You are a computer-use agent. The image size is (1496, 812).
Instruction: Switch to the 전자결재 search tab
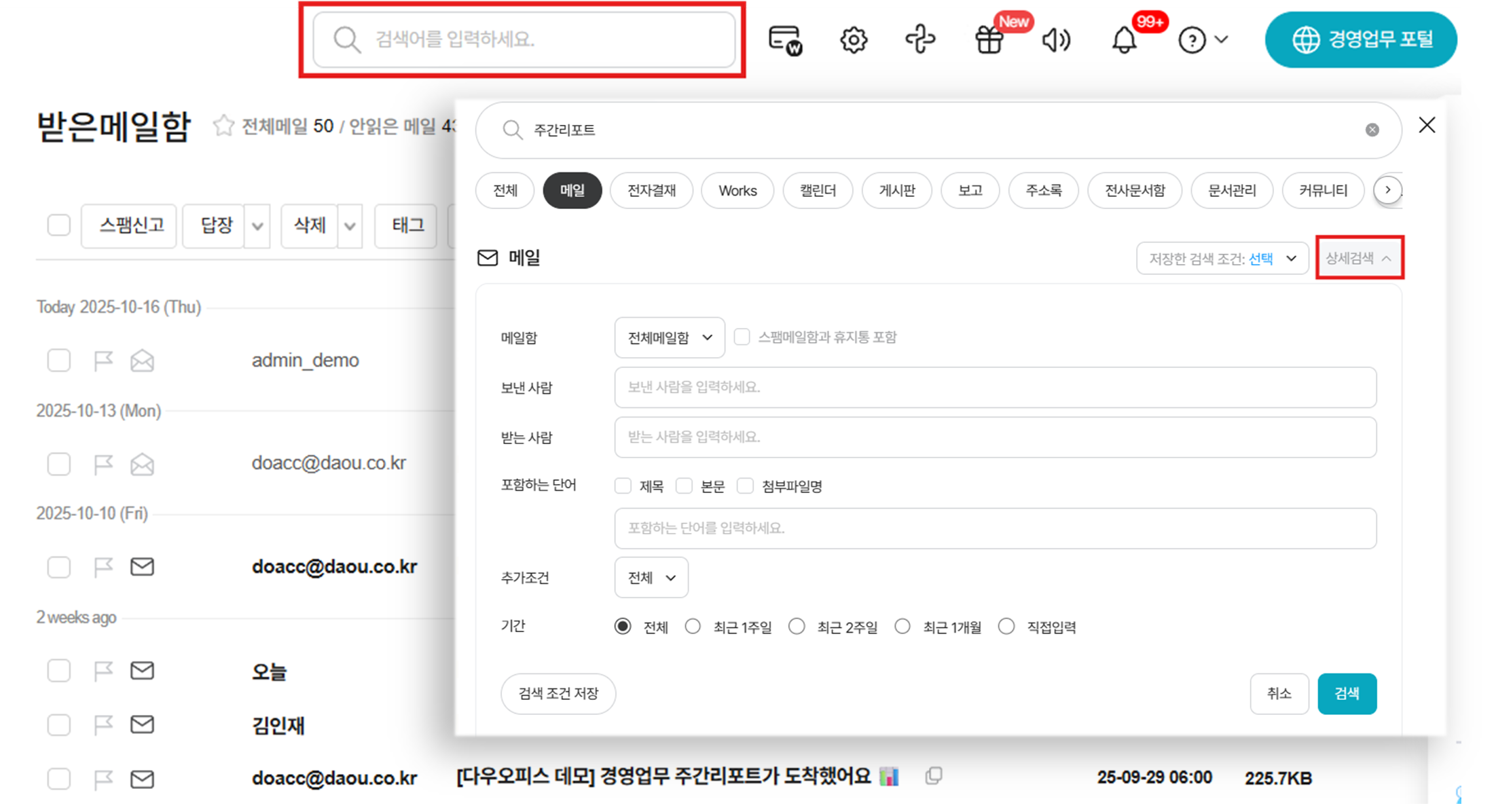[x=651, y=191]
